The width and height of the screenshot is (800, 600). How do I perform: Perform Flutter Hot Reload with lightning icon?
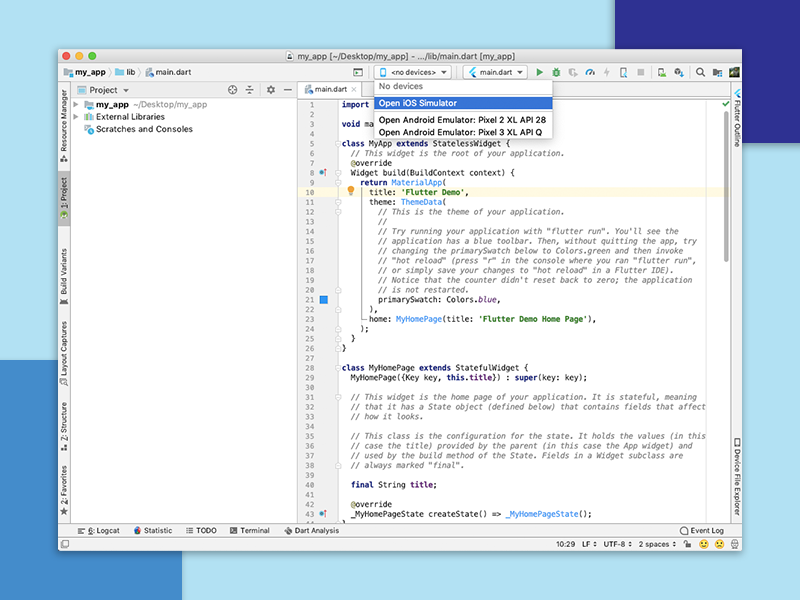tap(607, 72)
